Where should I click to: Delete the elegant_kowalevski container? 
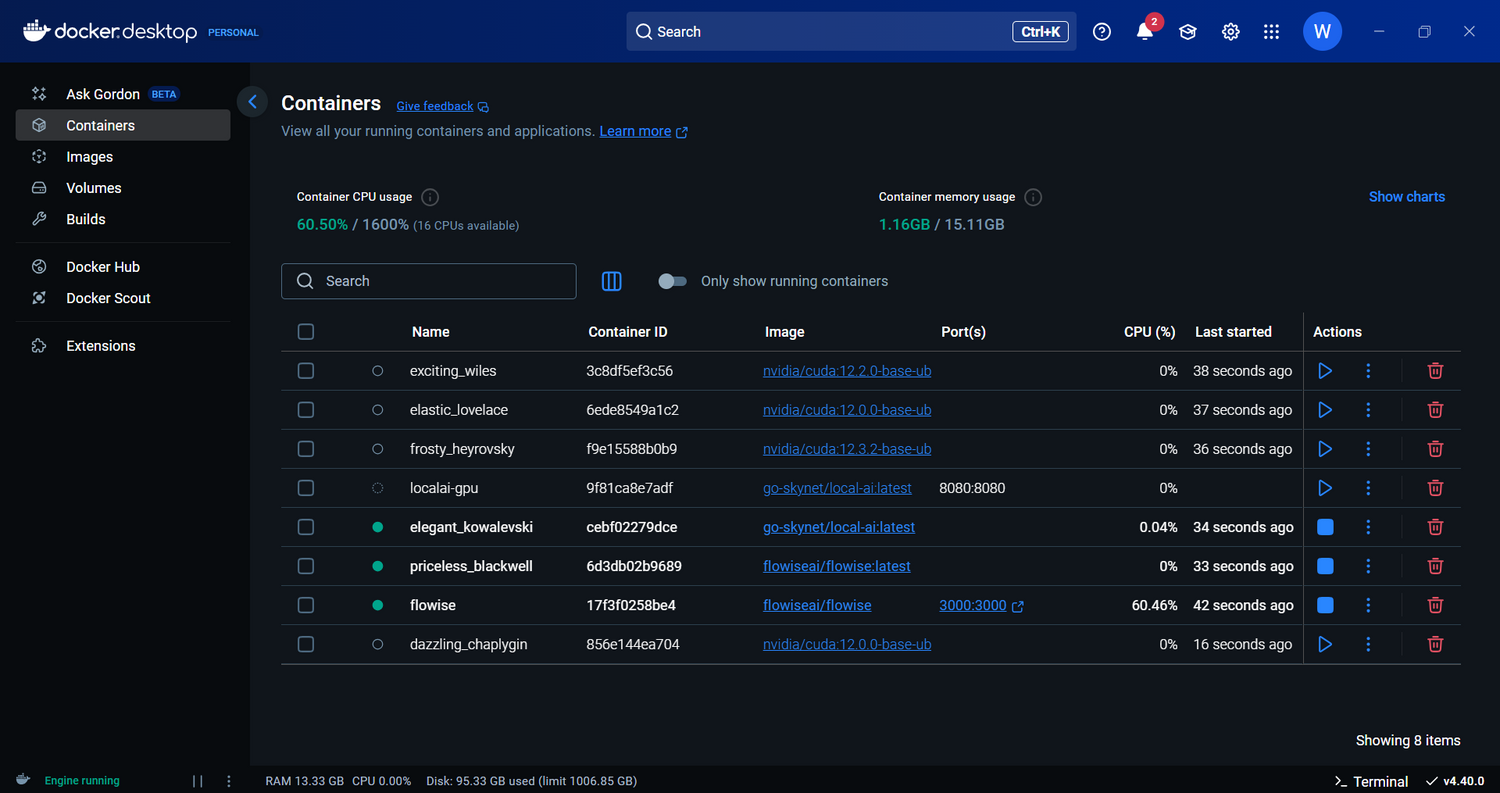coord(1435,527)
